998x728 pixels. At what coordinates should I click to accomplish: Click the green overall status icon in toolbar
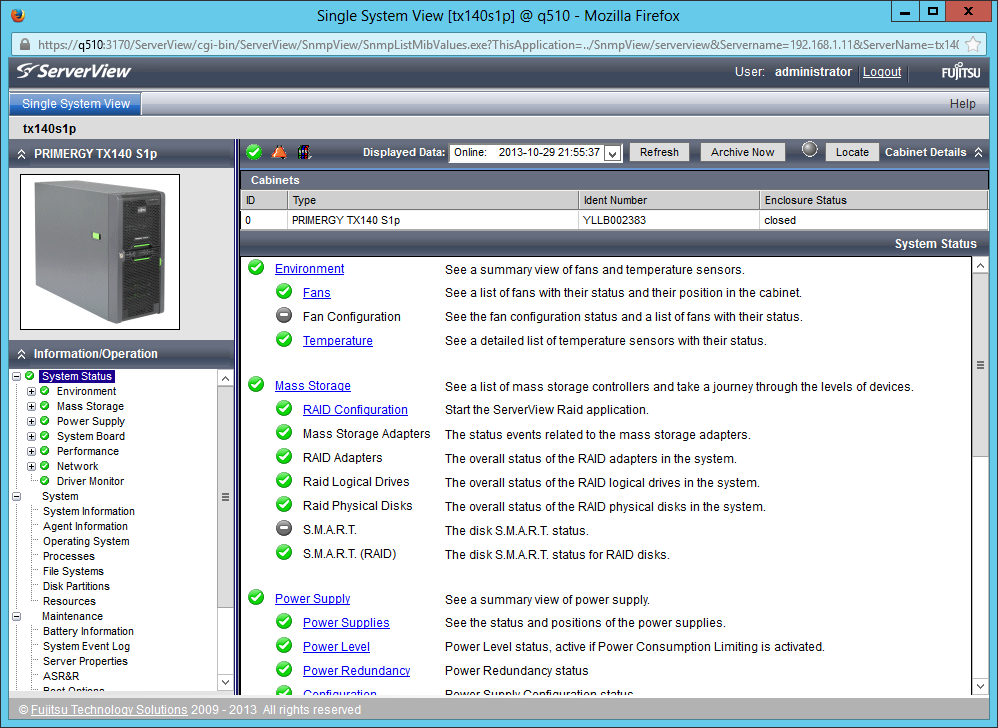pos(254,152)
